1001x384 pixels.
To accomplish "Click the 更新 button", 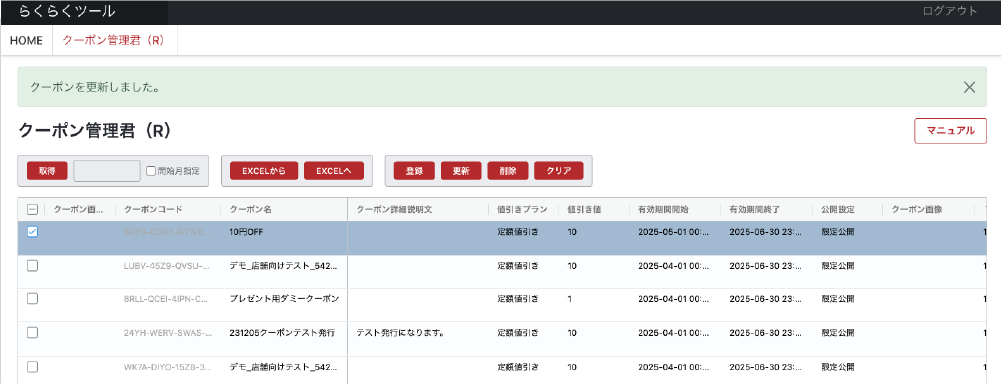I will [461, 171].
